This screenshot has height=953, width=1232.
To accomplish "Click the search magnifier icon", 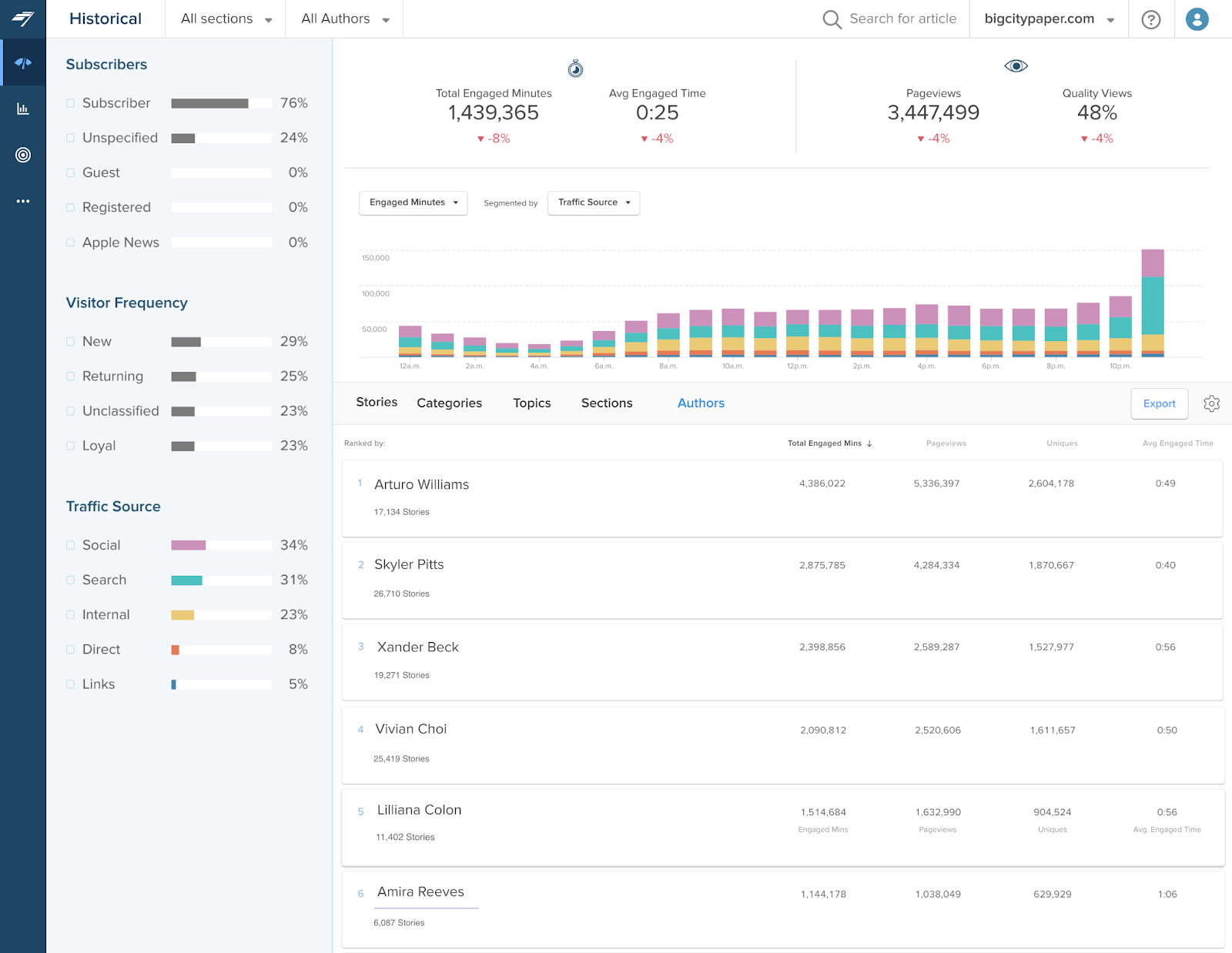I will (x=832, y=19).
